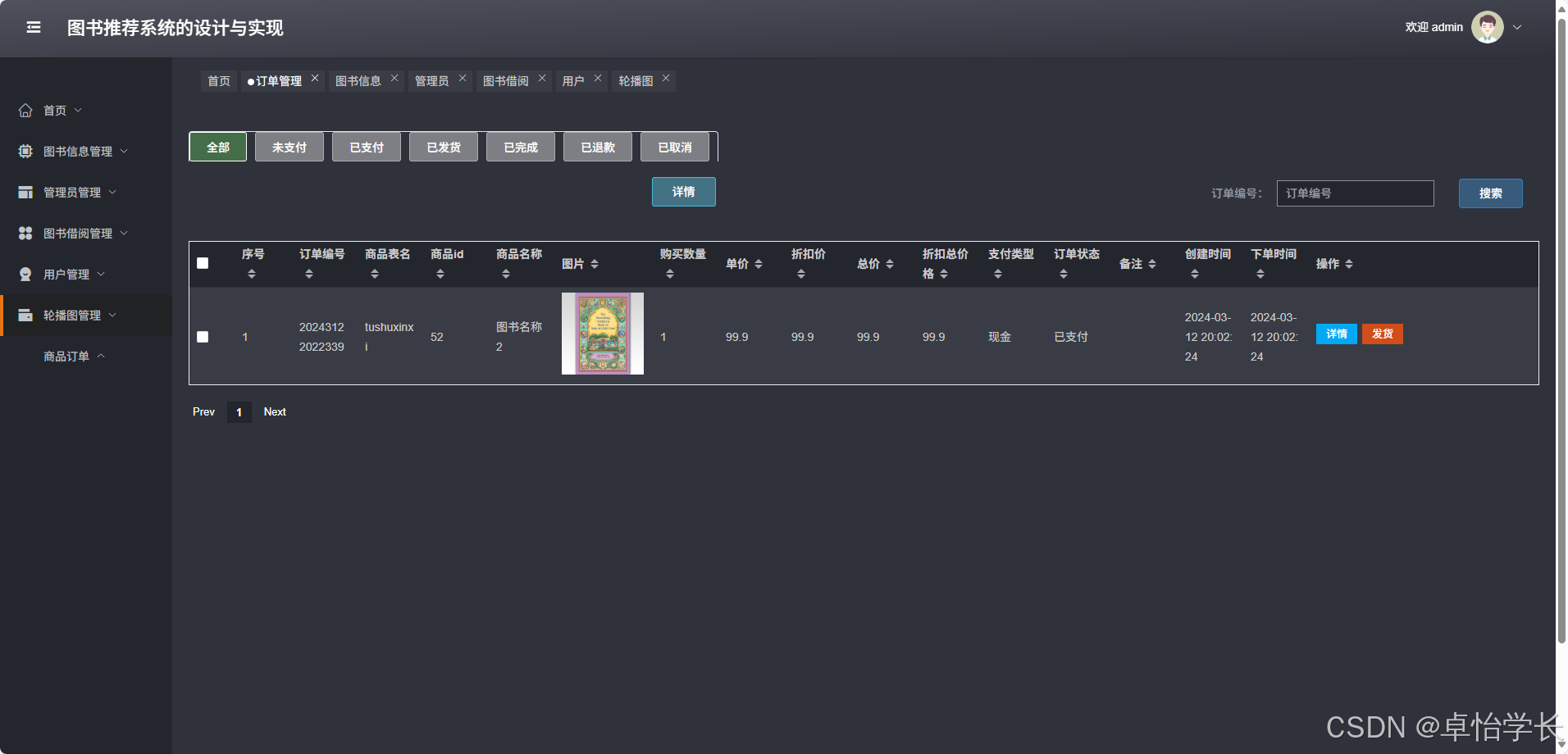Close the 管理员 tab
The width and height of the screenshot is (1568, 754).
point(463,78)
